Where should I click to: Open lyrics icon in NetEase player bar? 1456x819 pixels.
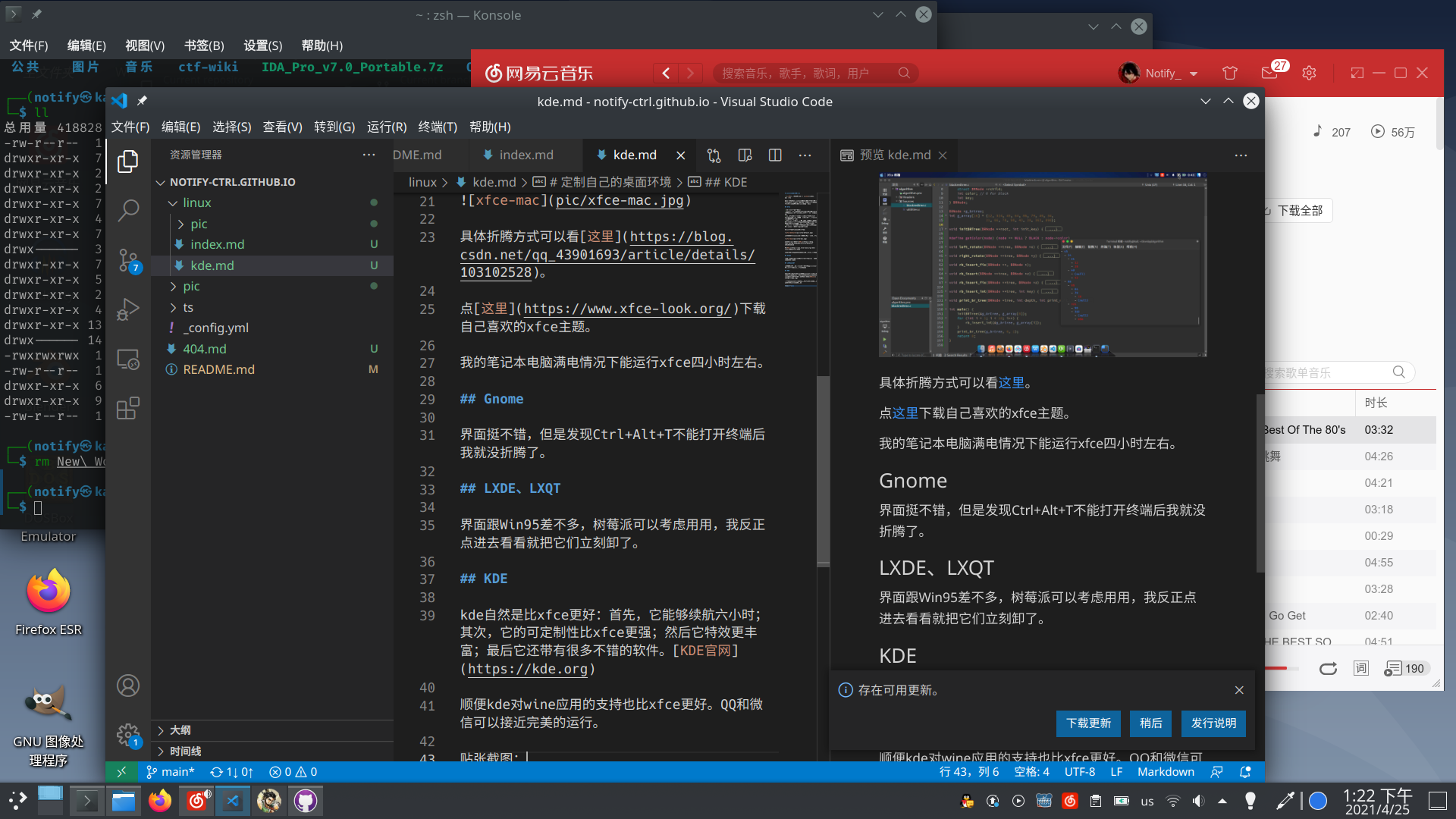[x=1361, y=668]
